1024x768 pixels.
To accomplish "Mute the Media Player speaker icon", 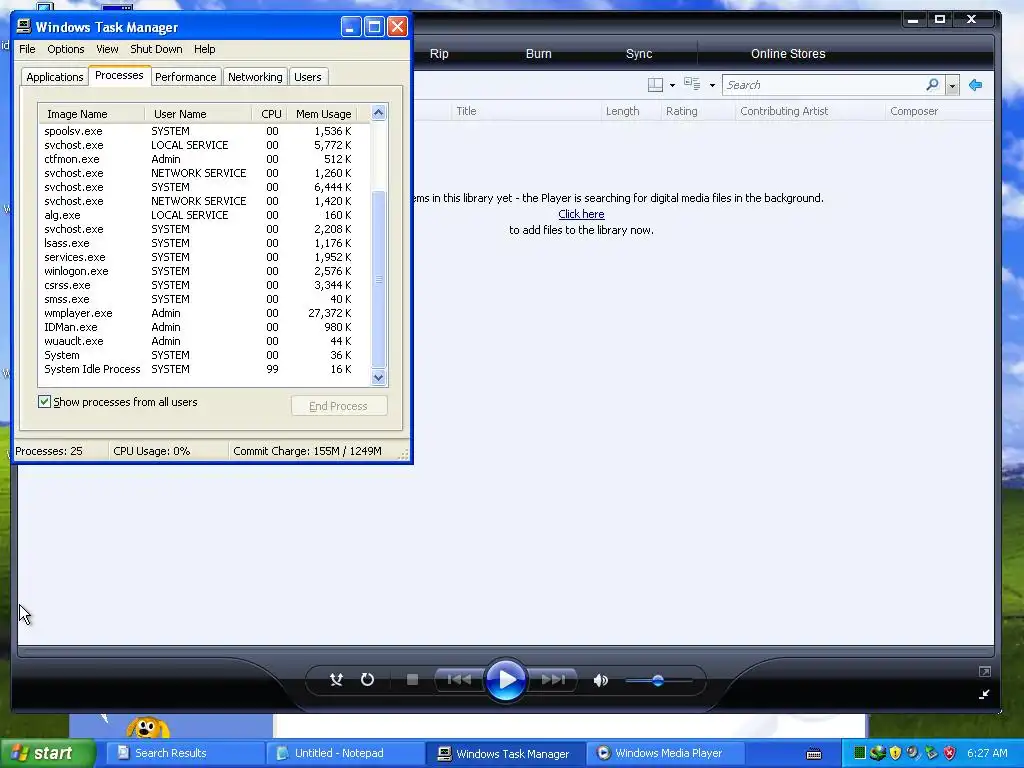I will 600,680.
